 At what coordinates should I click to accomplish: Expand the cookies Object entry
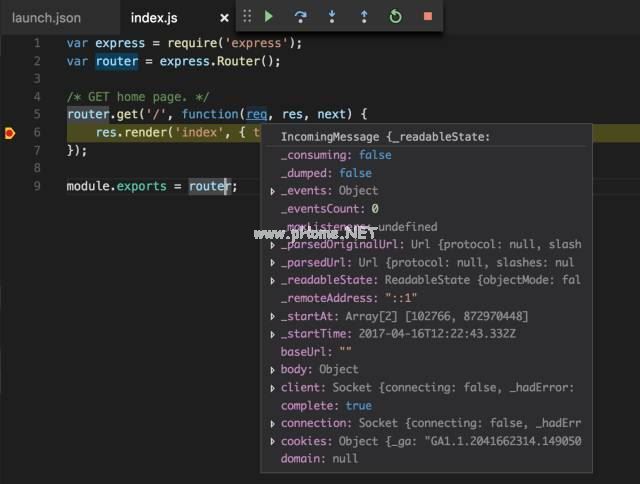point(273,442)
